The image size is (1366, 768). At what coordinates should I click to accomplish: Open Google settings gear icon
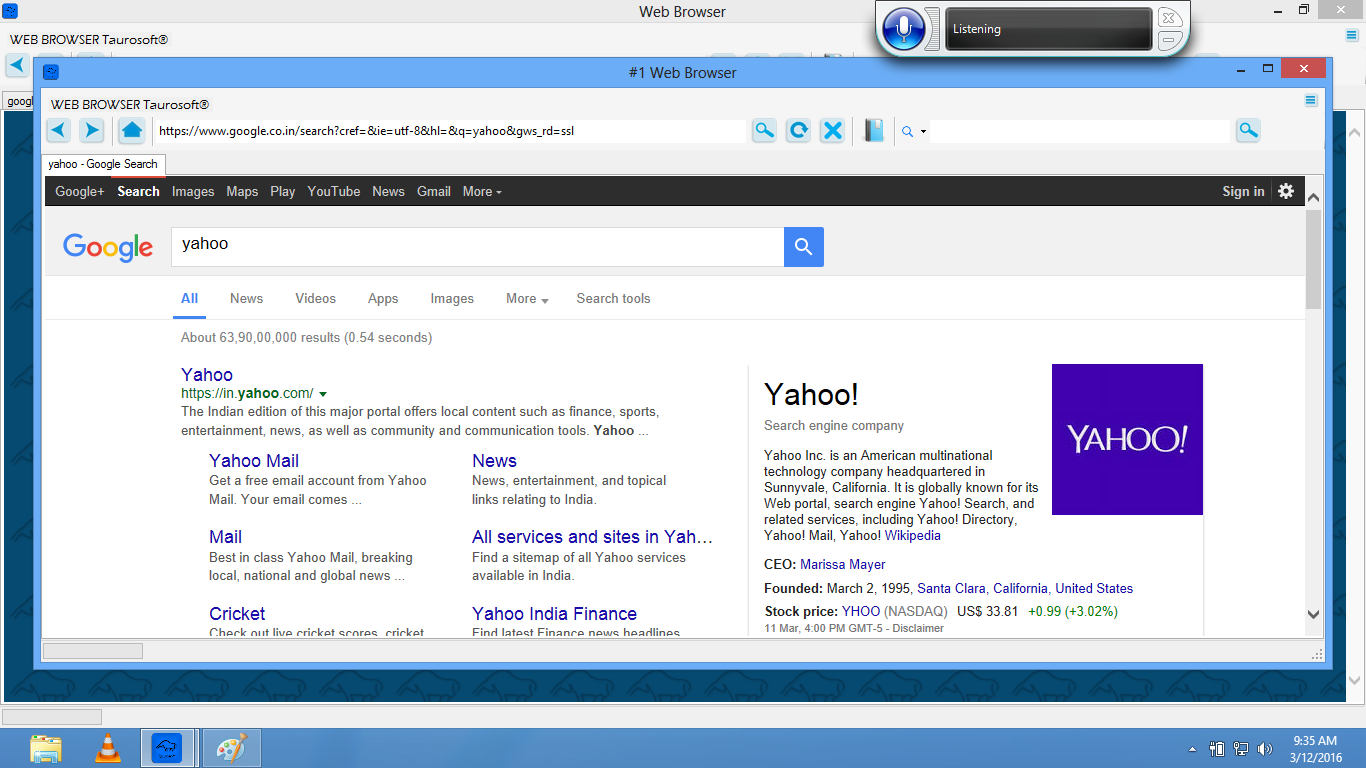click(x=1286, y=191)
